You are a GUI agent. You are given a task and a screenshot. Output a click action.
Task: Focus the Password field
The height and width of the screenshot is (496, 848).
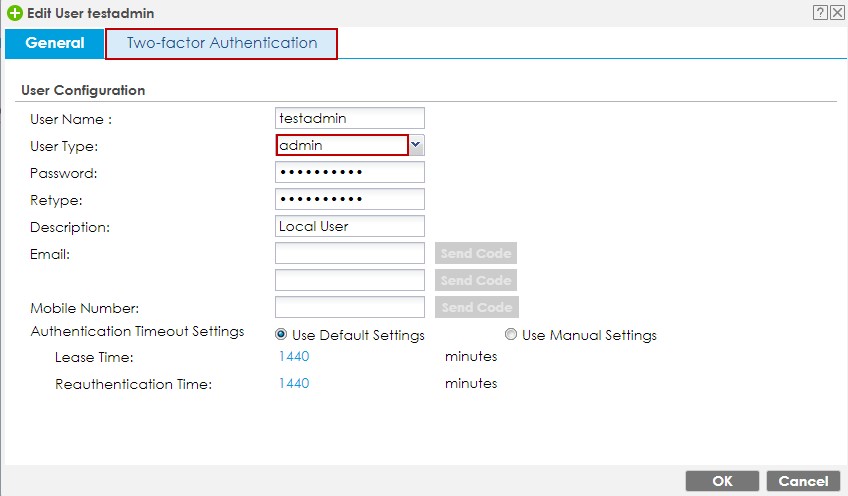coord(349,172)
